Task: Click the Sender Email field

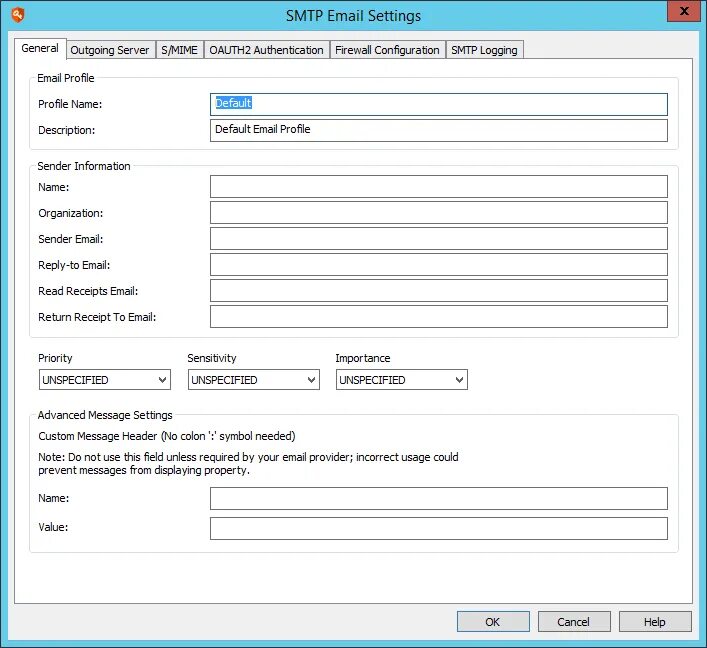Action: [x=439, y=239]
